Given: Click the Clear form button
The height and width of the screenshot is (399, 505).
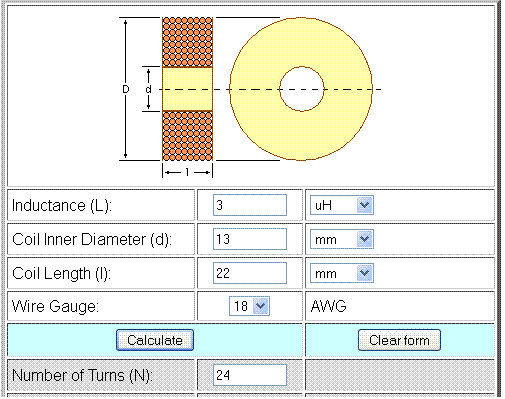Looking at the screenshot, I should [399, 340].
